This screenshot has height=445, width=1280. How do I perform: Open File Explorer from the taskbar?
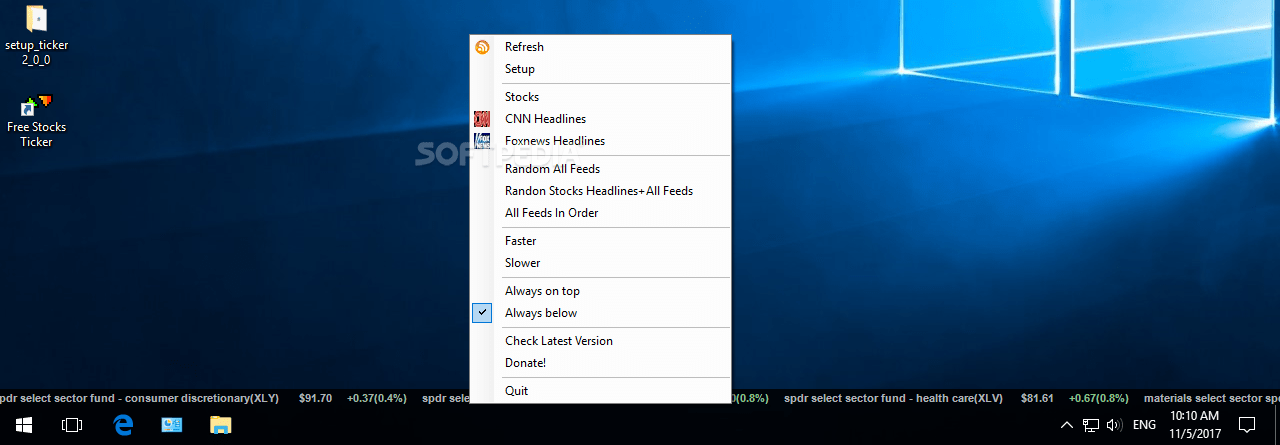[x=220, y=425]
